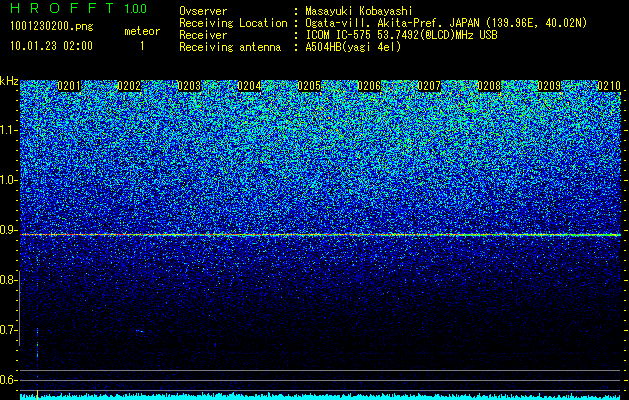Click the red-yellow carrier line near 0.9 kHz
The width and height of the screenshot is (629, 400).
(321, 235)
